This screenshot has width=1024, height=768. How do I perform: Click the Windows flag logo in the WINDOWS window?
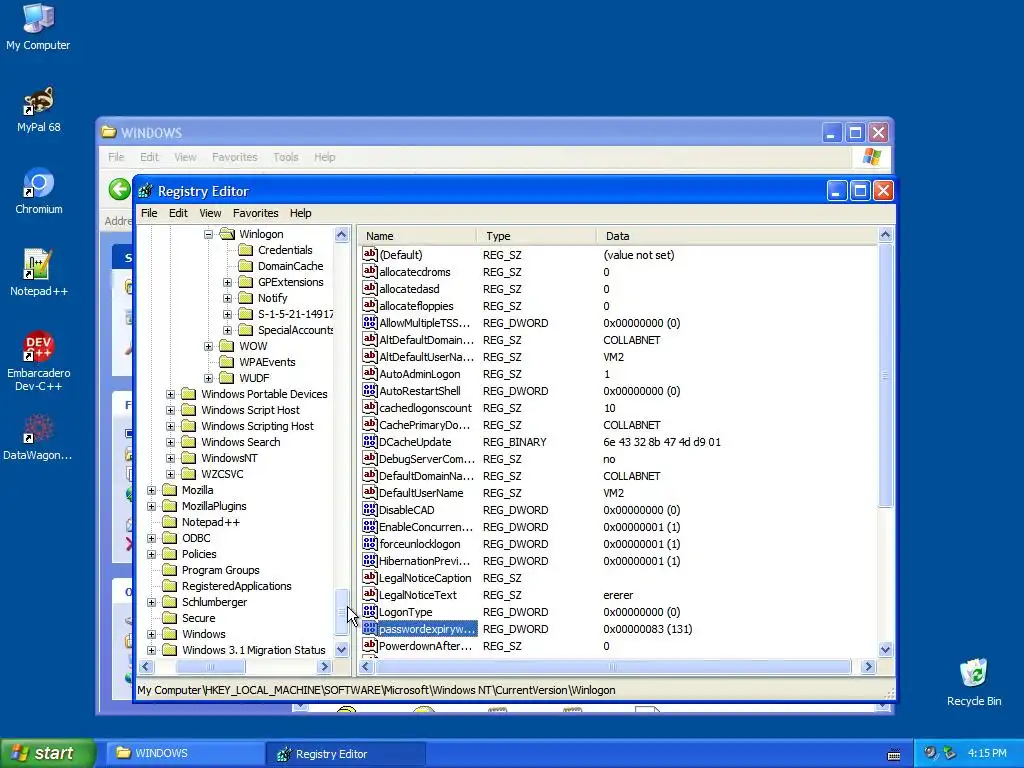pos(872,157)
